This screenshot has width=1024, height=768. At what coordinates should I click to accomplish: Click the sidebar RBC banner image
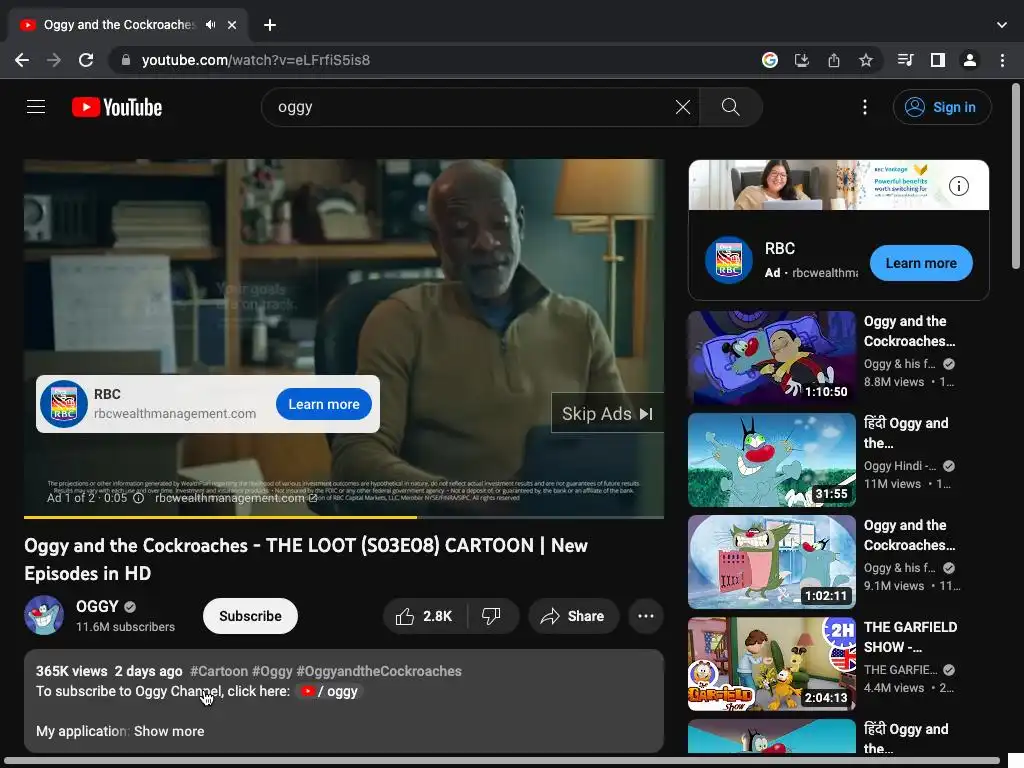[x=839, y=185]
